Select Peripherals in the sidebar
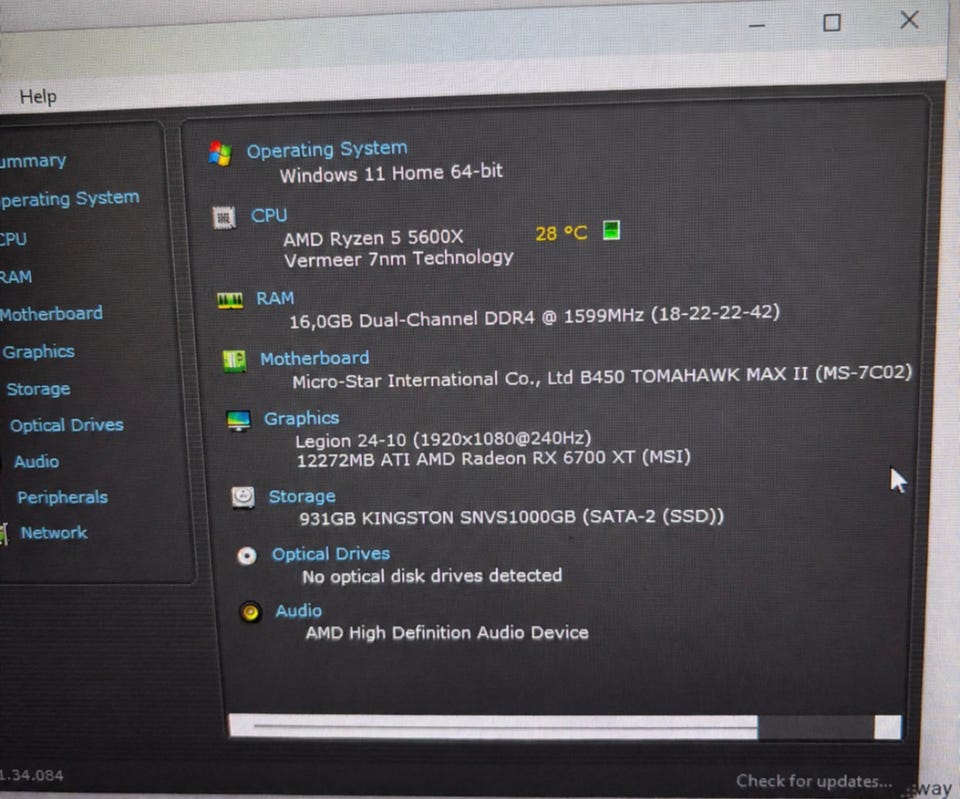This screenshot has height=799, width=960. 62,497
